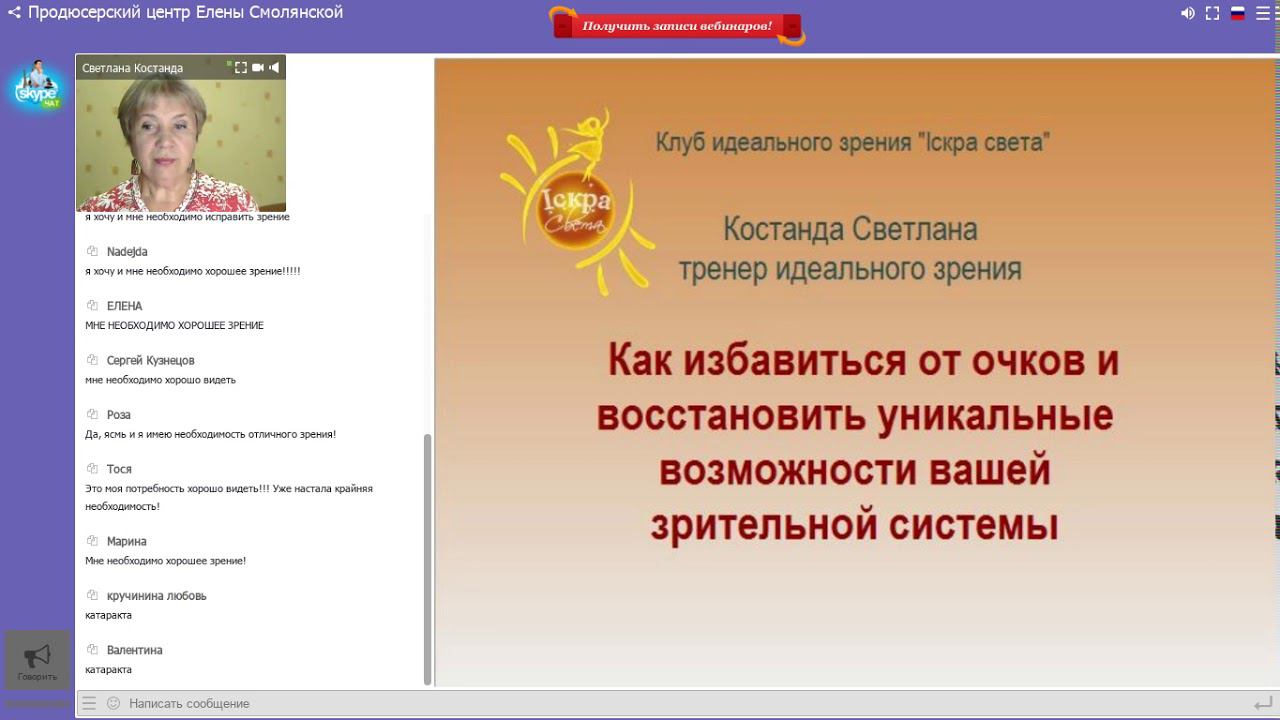
Task: Click the chat scrollbar thumb
Action: 428,559
